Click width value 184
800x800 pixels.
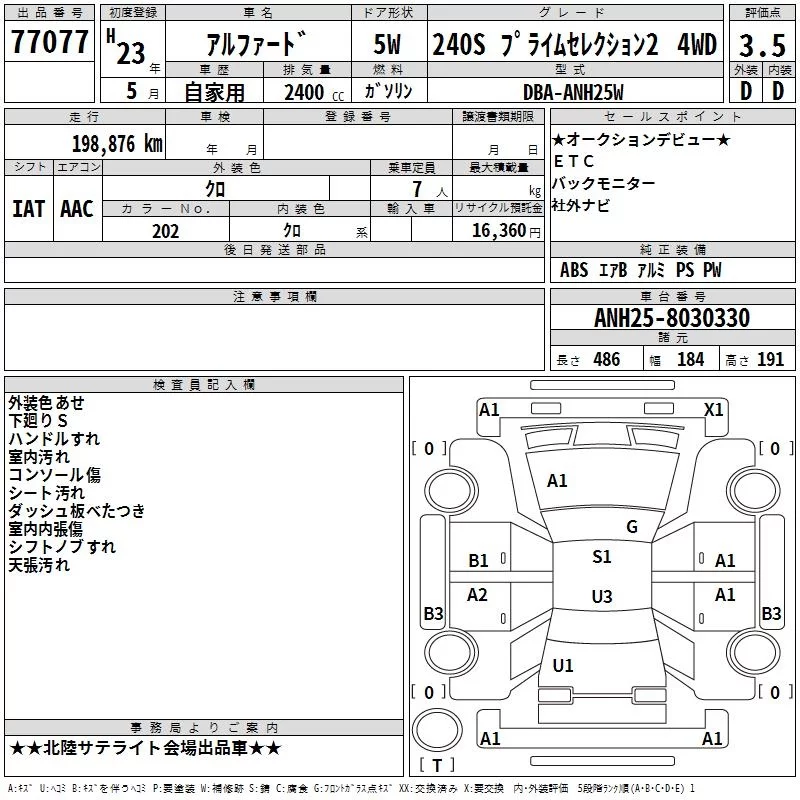point(690,360)
